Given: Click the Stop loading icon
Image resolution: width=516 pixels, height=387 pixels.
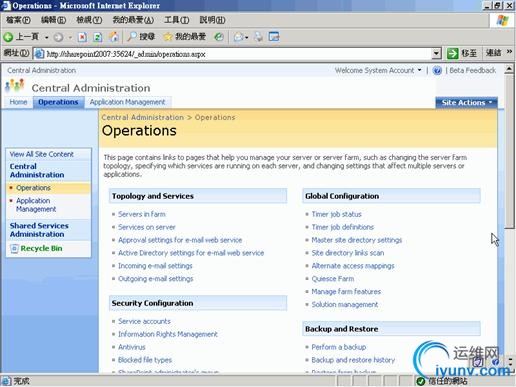Looking at the screenshot, I should tap(82, 37).
